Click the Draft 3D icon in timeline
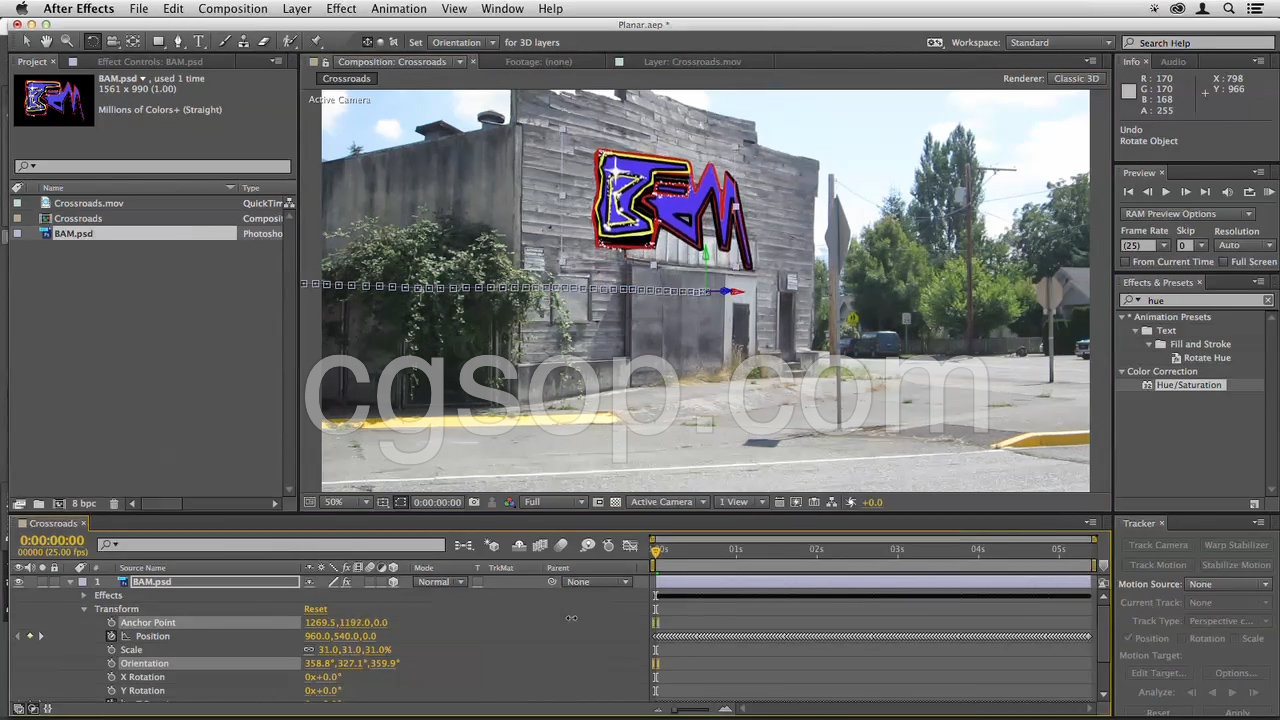This screenshot has width=1280, height=720. coord(492,545)
